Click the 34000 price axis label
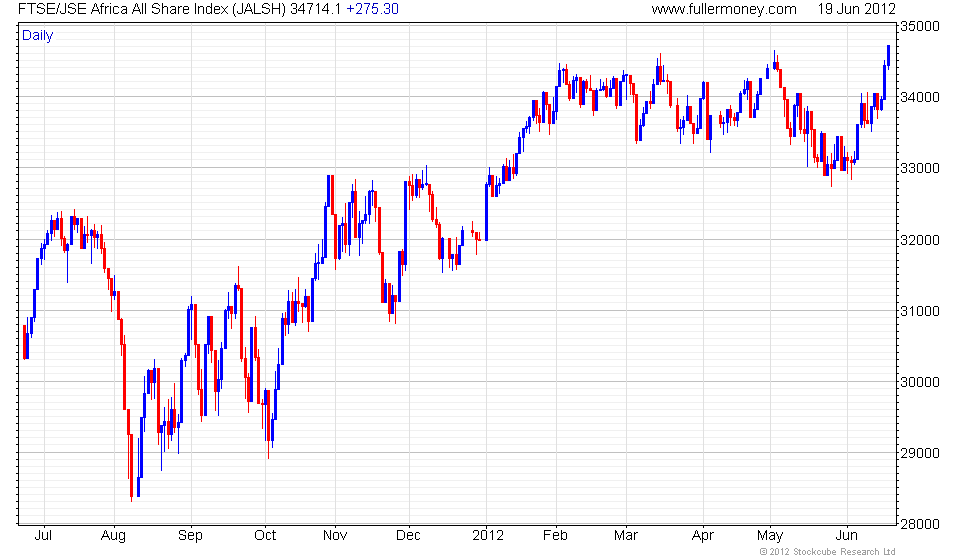Viewport: 980px width, 560px height. [x=919, y=97]
